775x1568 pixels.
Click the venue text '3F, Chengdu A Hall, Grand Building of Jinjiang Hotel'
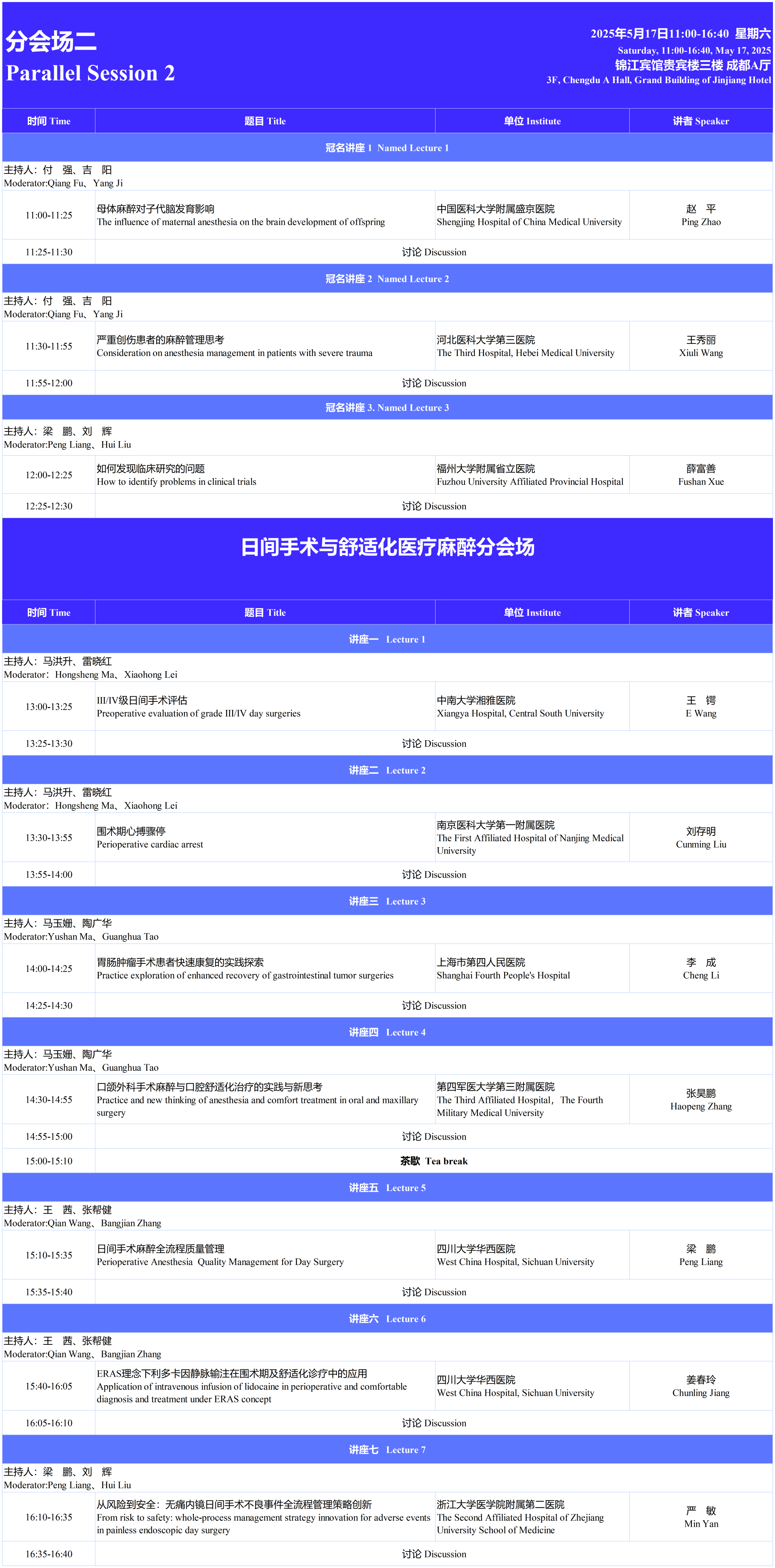point(659,80)
